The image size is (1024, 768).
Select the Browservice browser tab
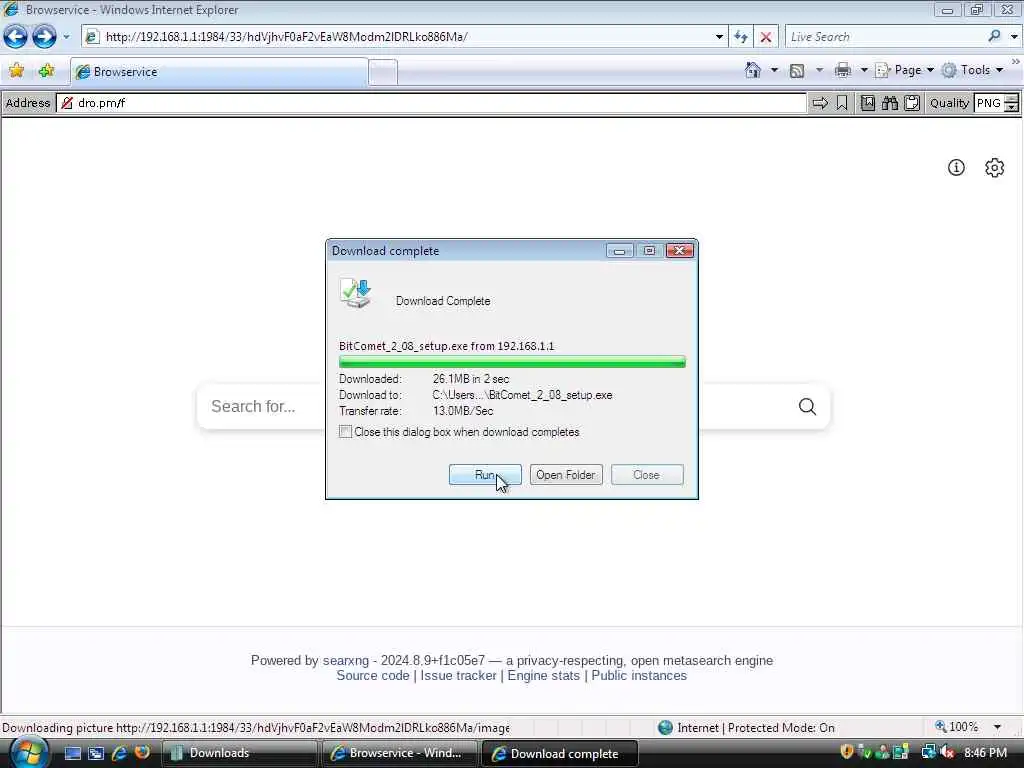coord(219,72)
